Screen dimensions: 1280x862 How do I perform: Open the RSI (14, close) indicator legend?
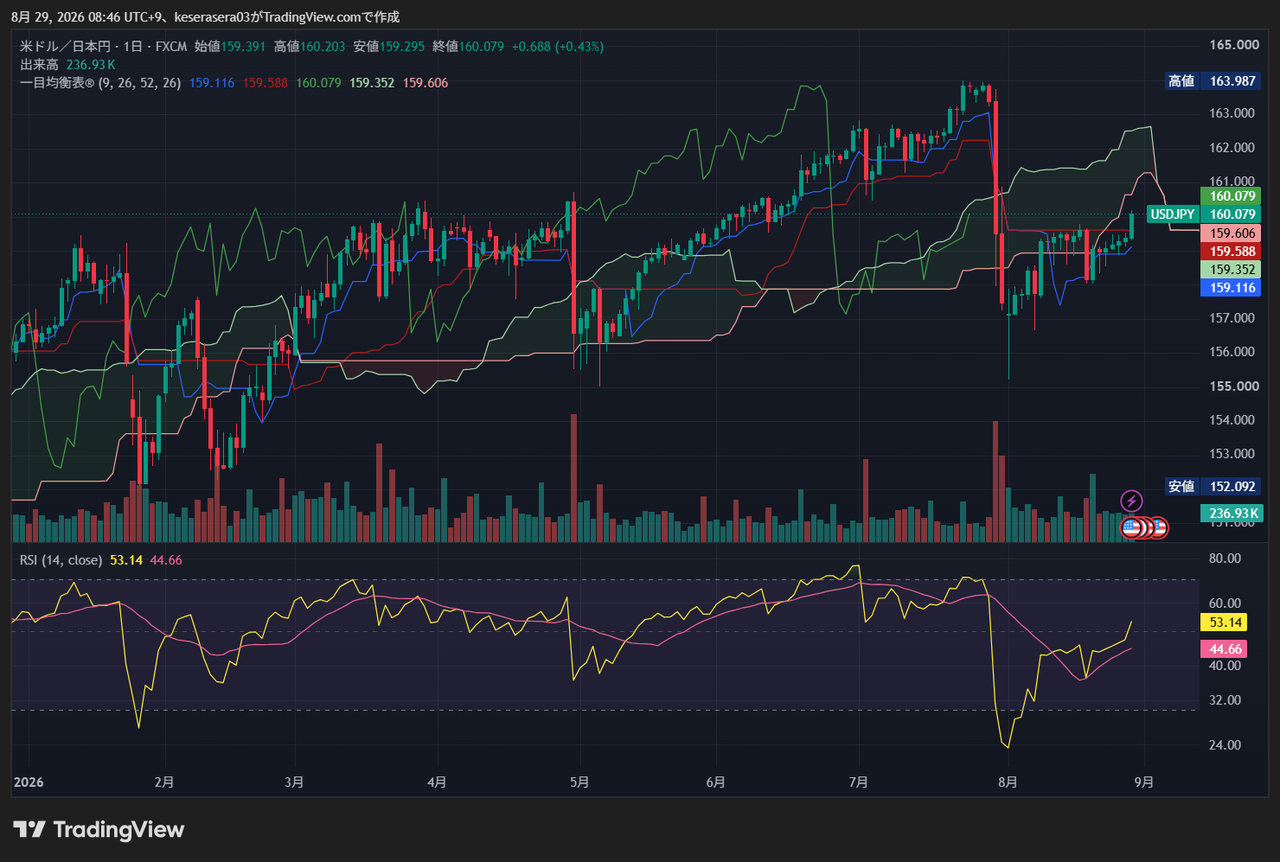click(x=61, y=560)
